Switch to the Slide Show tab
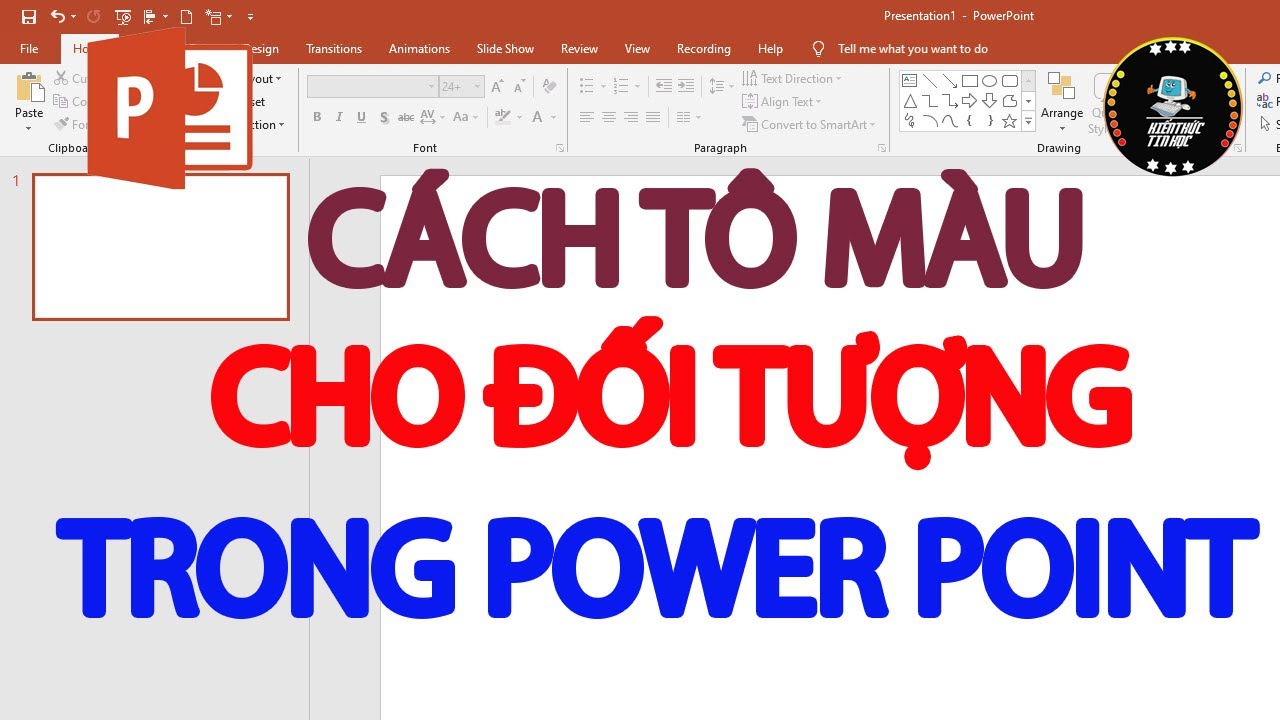Screen dimensions: 1280x720 pyautogui.click(x=505, y=49)
